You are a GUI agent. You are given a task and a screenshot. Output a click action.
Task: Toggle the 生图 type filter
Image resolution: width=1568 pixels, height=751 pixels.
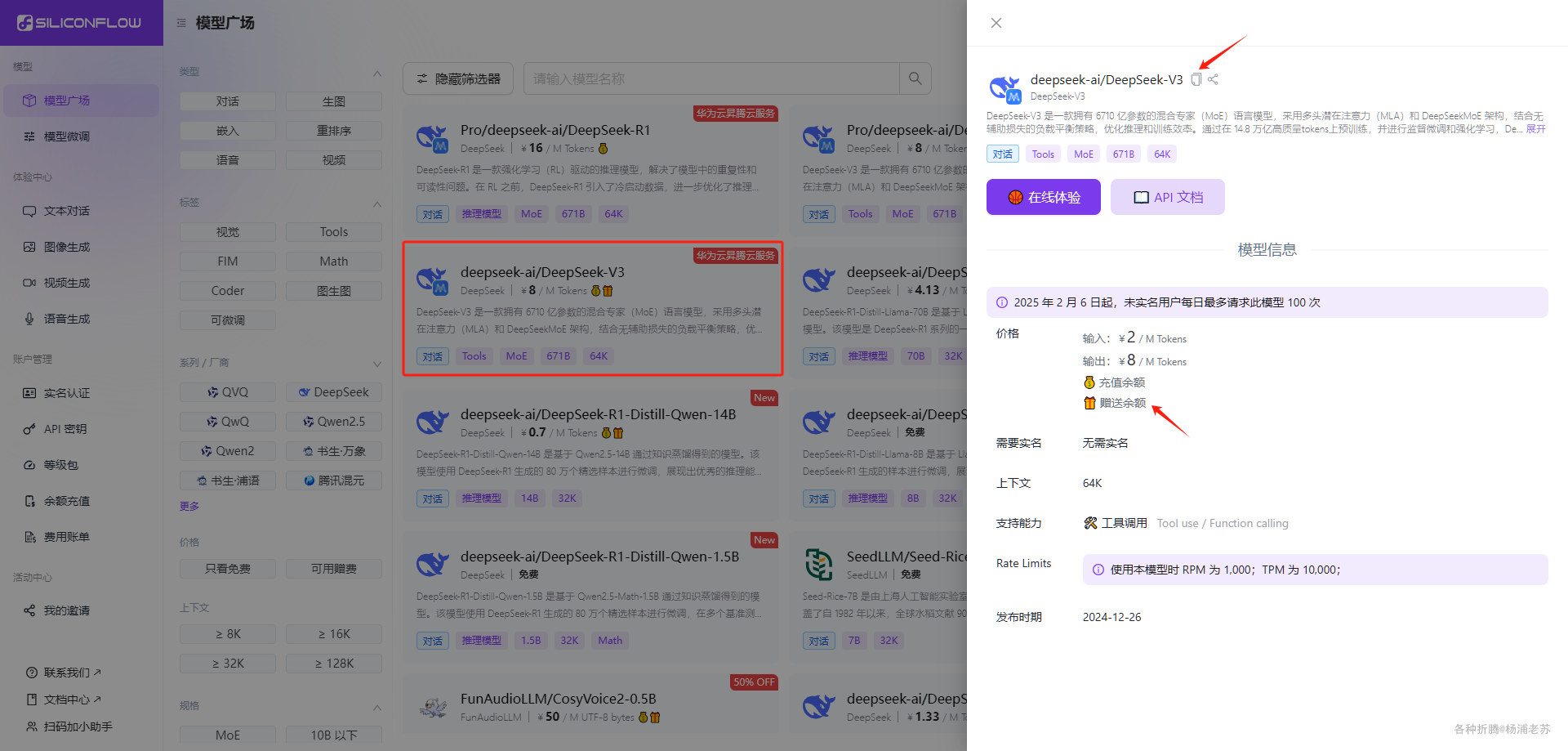[334, 101]
